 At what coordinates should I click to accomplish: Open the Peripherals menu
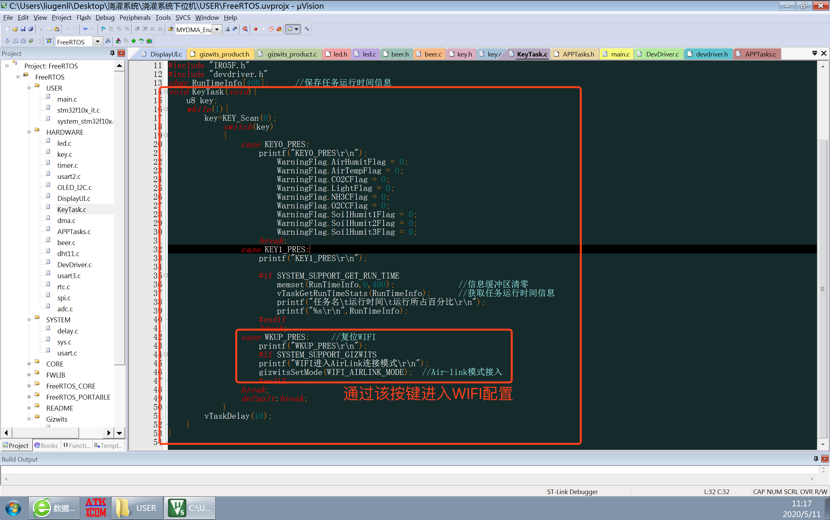135,17
